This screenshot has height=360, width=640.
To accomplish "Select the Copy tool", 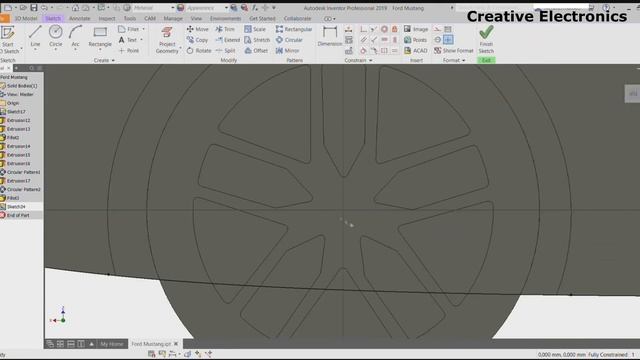I will point(198,40).
